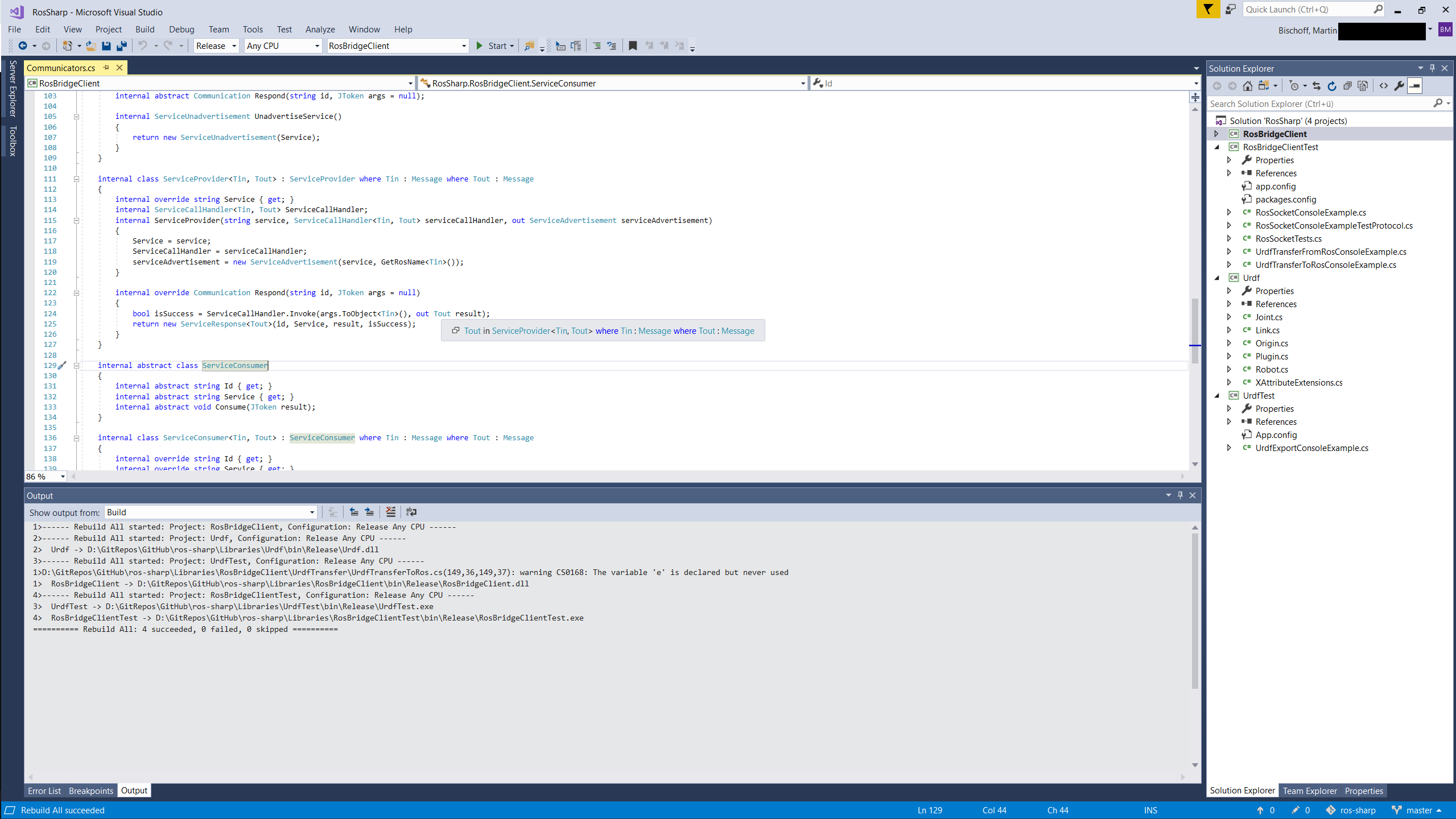Sync Solution Explorer with active document
The image size is (1456, 819).
pyautogui.click(x=1317, y=85)
